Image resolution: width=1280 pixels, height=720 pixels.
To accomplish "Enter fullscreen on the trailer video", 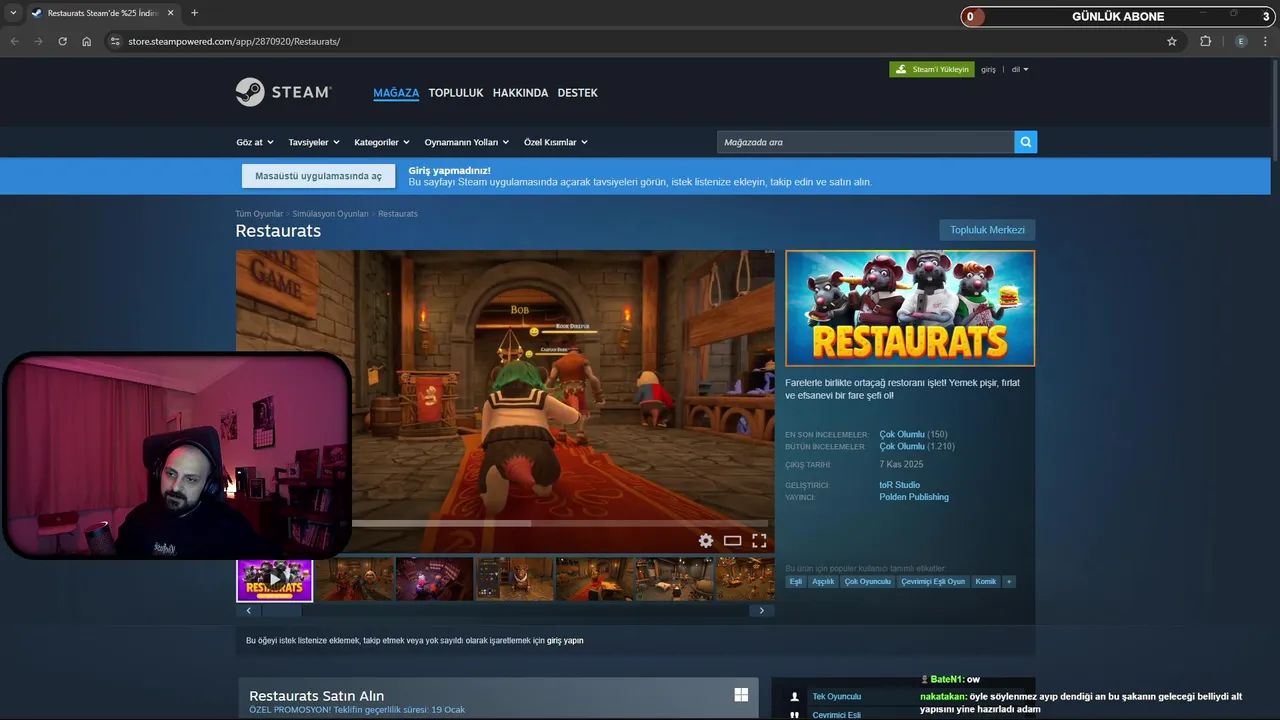I will [x=759, y=540].
